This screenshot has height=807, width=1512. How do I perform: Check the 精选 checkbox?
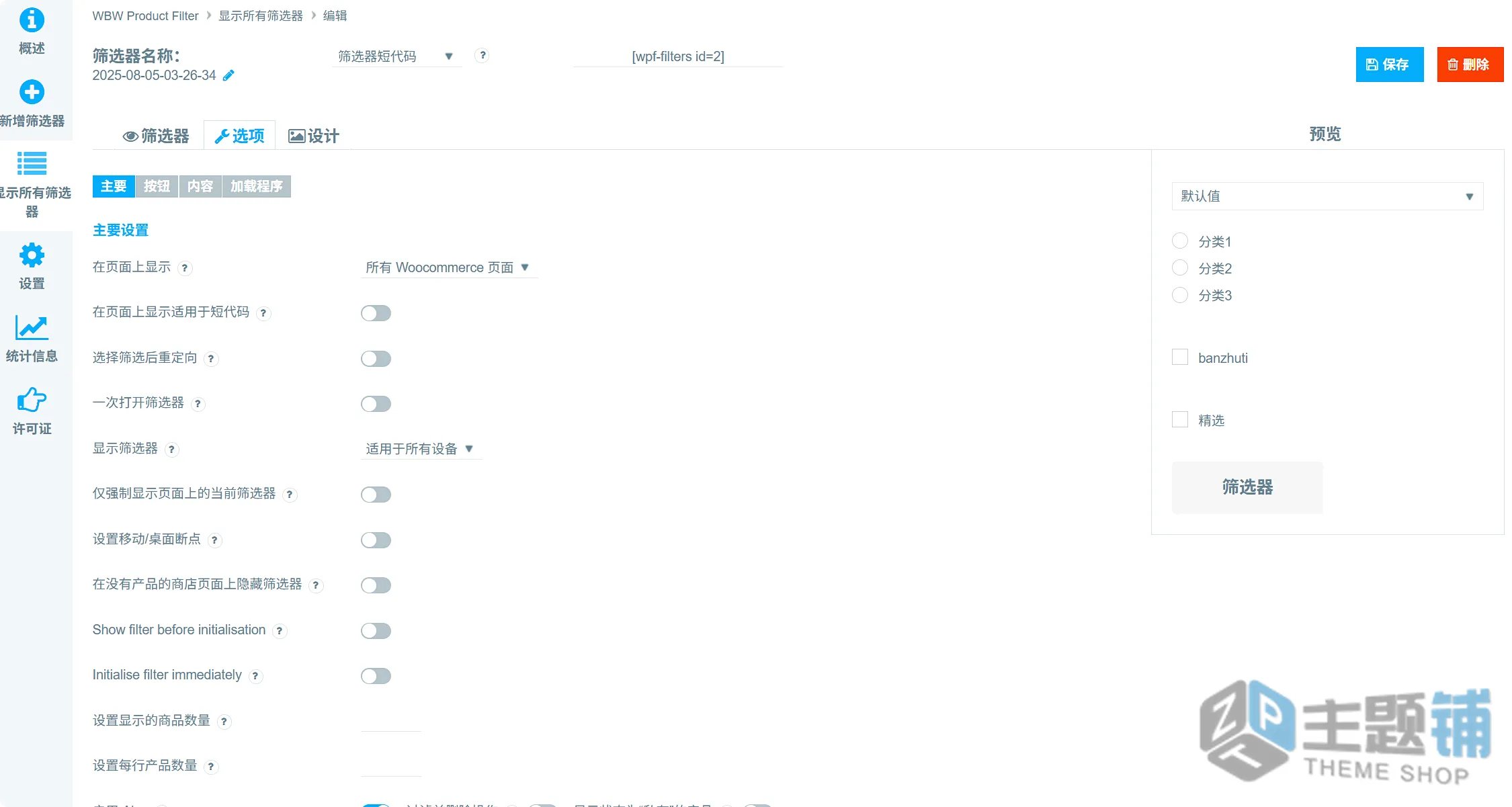point(1180,419)
